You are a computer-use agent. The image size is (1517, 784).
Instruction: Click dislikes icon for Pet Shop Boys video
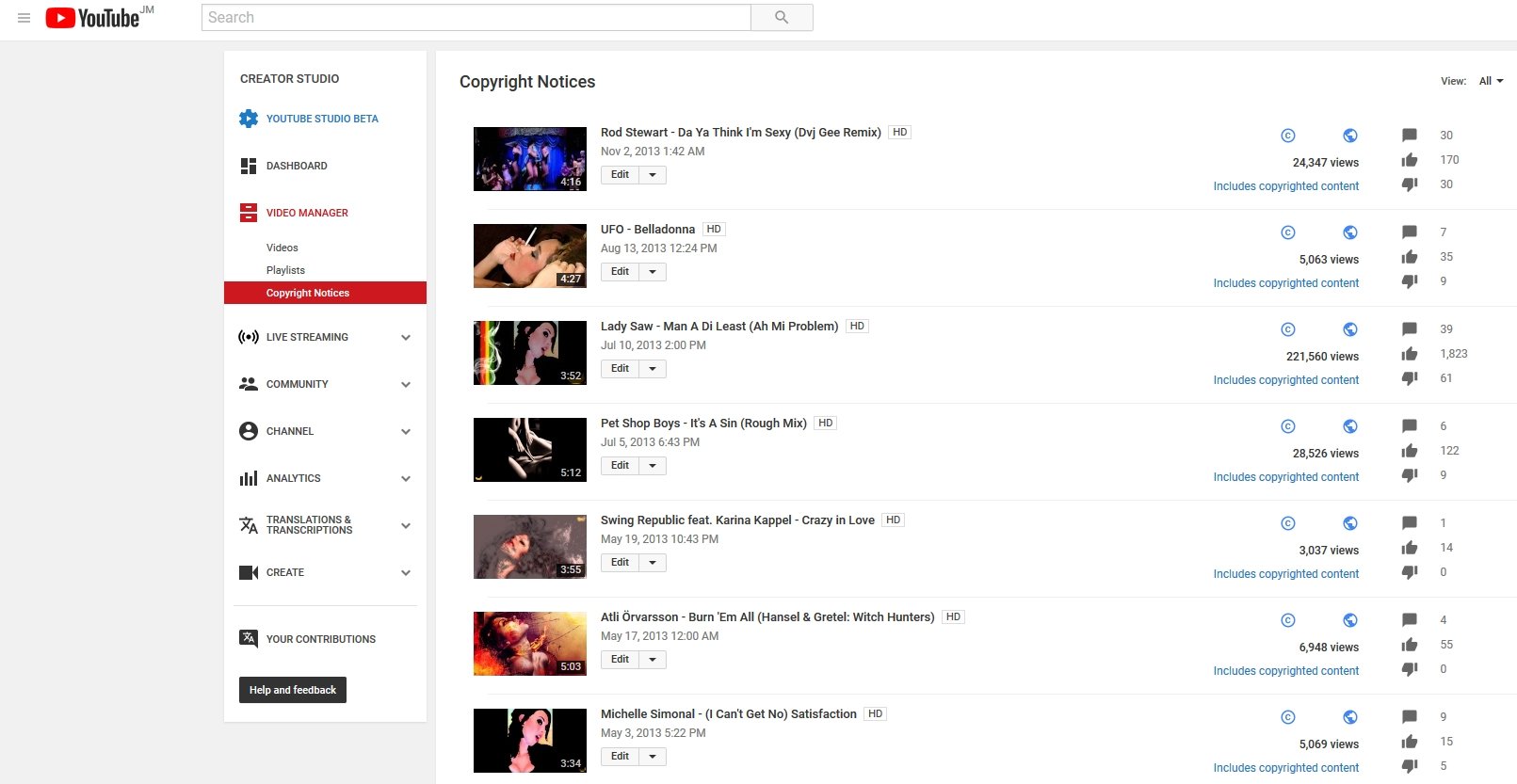pyautogui.click(x=1410, y=475)
